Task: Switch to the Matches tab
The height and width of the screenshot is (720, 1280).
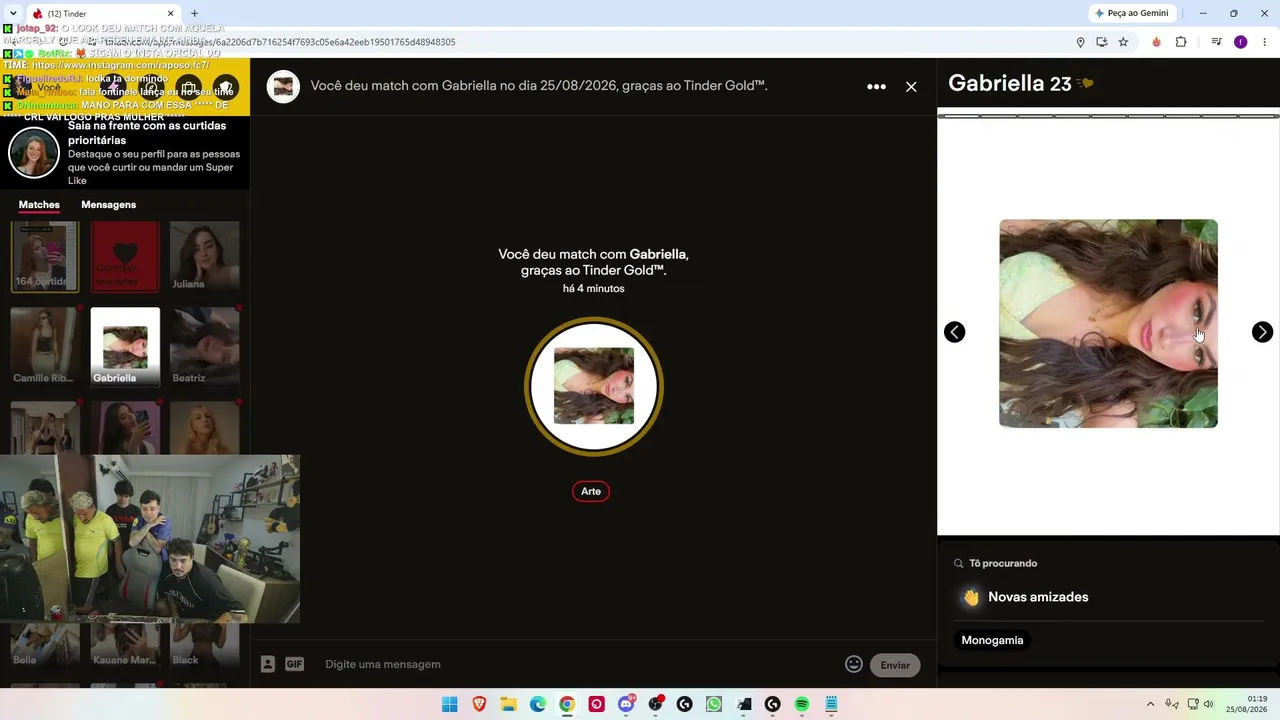Action: (x=39, y=205)
